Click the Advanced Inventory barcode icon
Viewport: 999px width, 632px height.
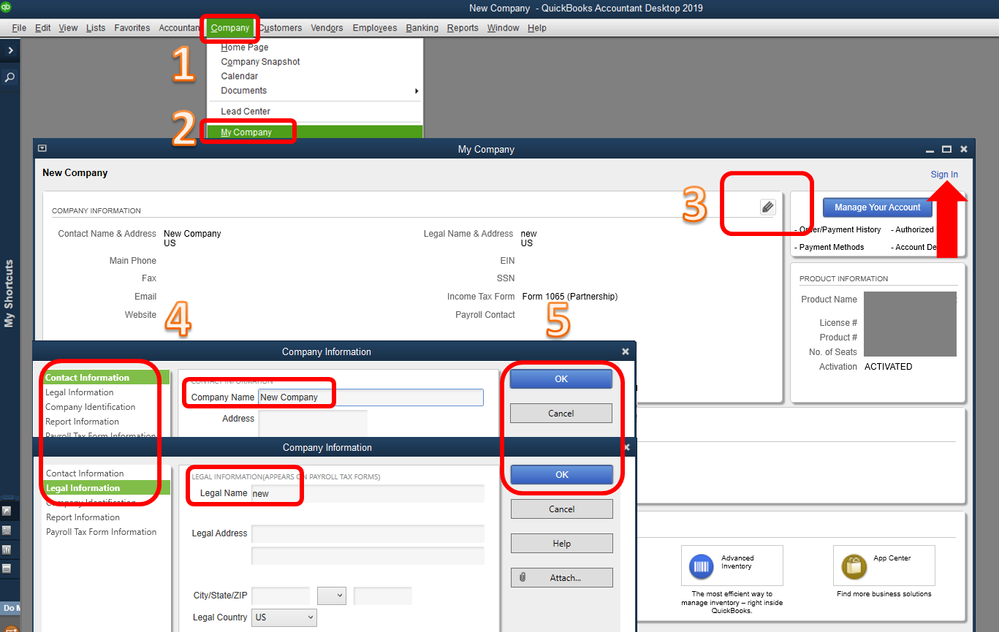701,566
